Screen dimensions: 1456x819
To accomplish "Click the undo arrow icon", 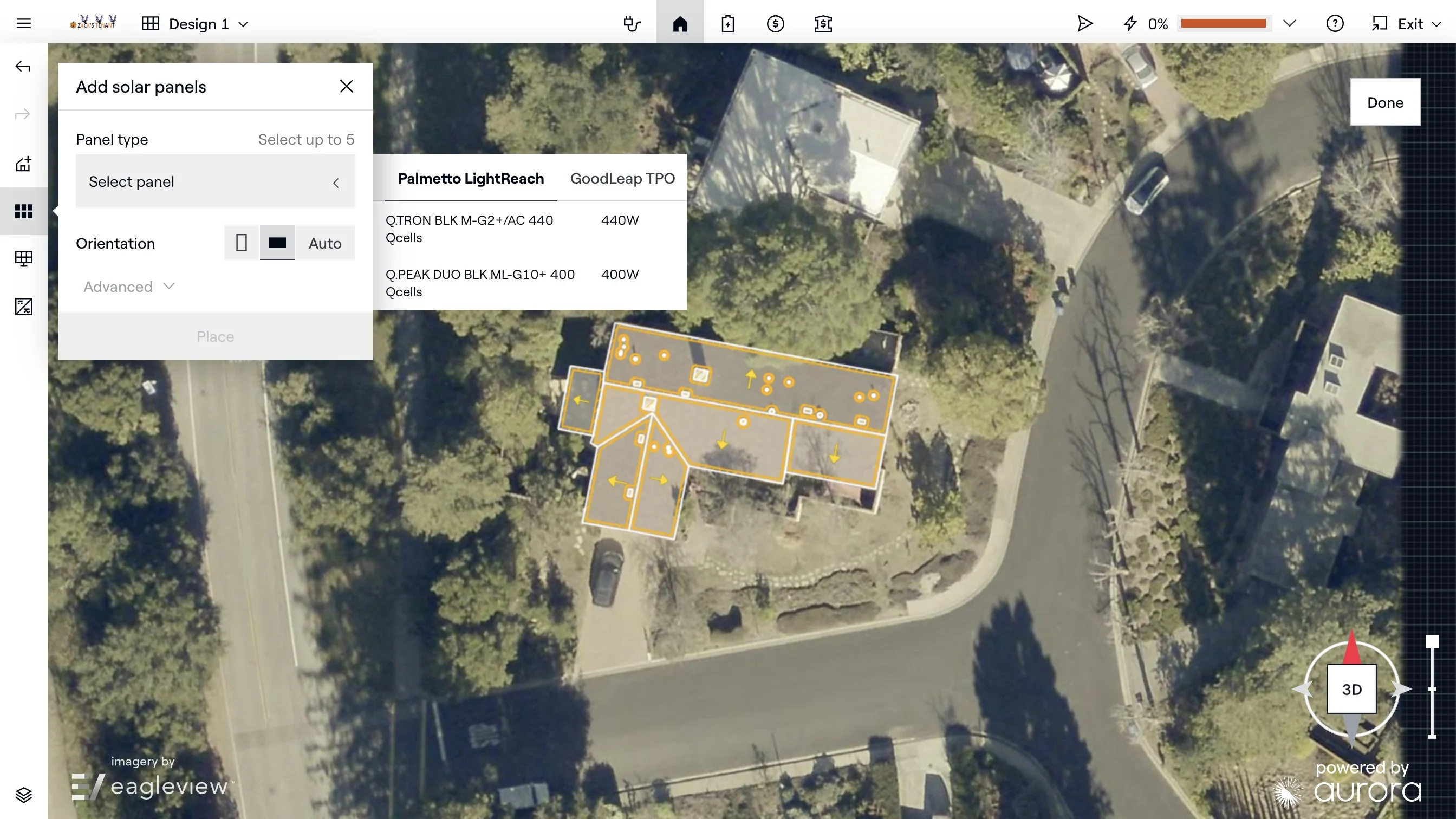I will click(23, 67).
